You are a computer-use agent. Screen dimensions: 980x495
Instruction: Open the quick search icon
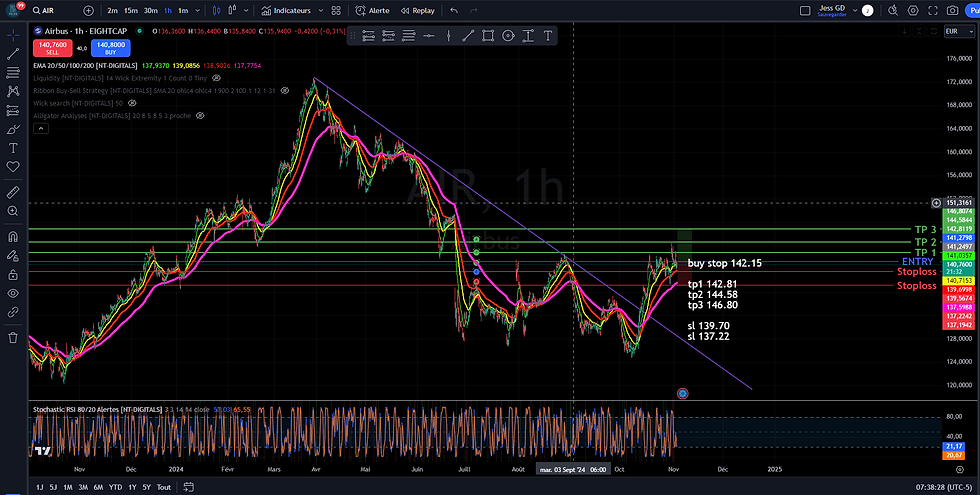coord(893,11)
